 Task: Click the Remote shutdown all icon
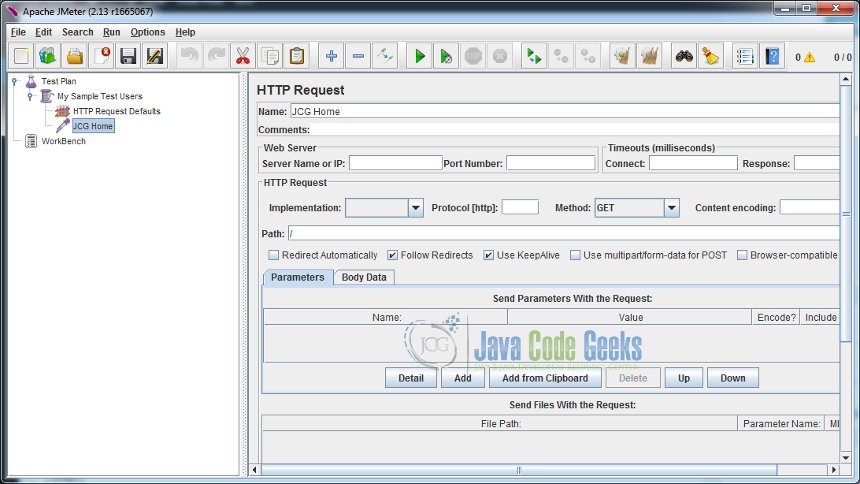coord(587,56)
